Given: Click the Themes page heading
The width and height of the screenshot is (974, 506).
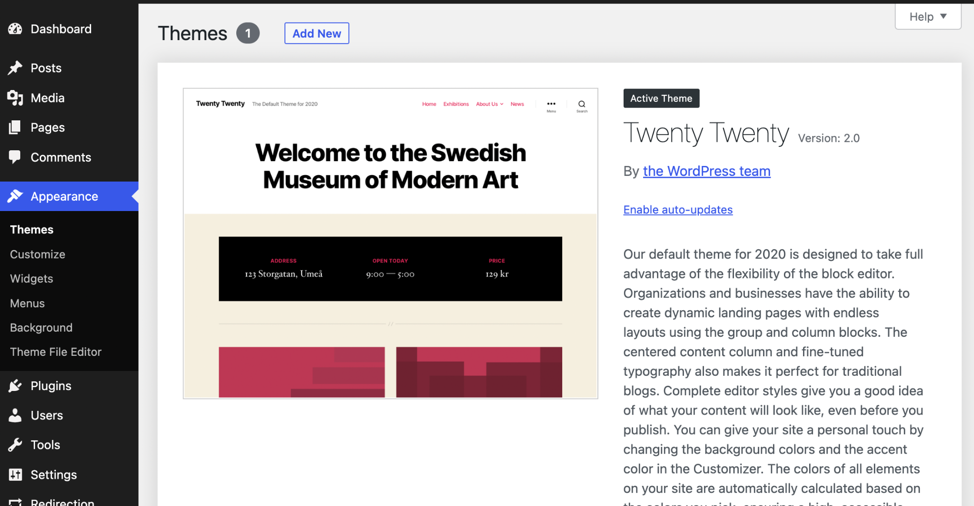Looking at the screenshot, I should (193, 34).
